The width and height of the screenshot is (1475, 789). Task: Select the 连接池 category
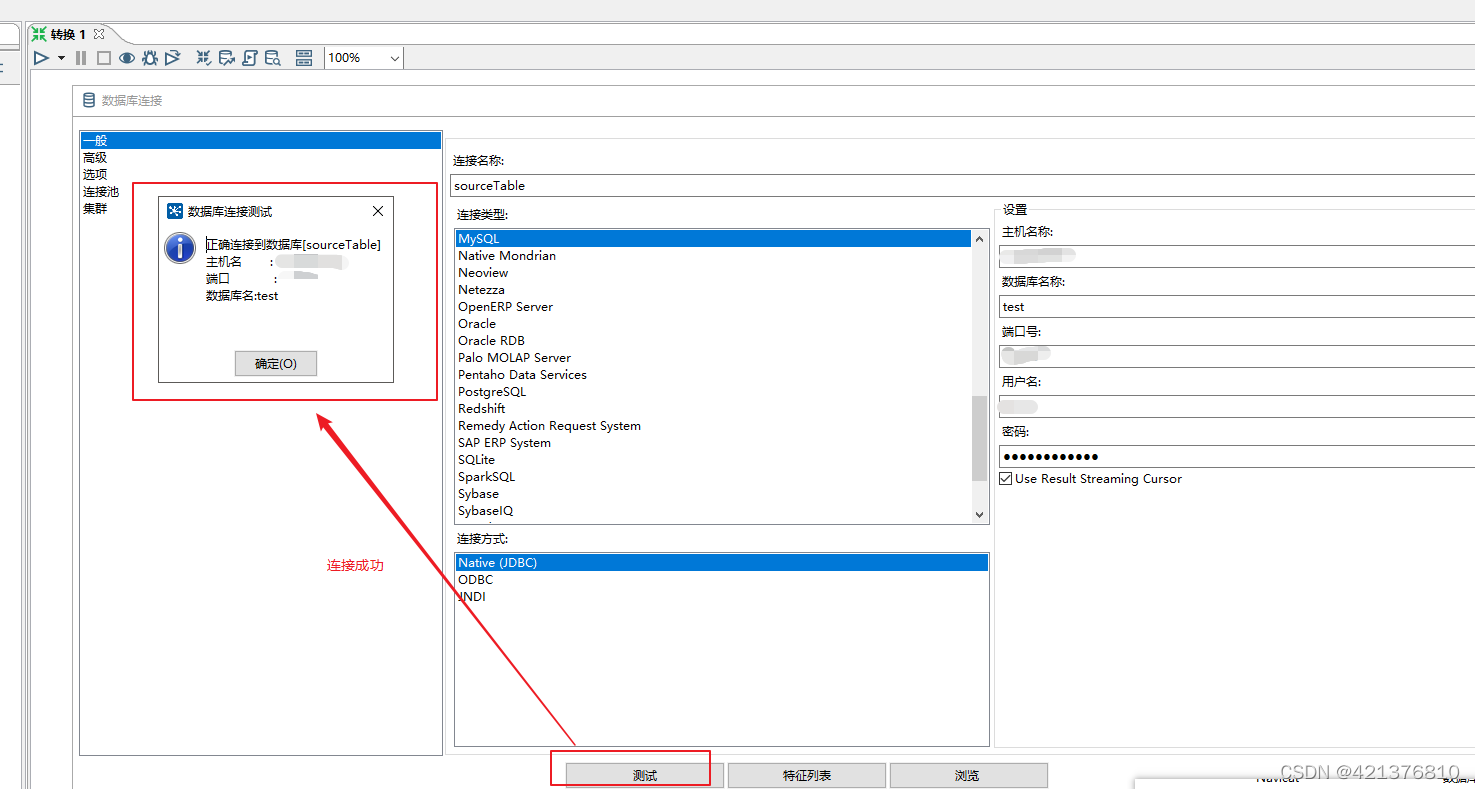(101, 191)
